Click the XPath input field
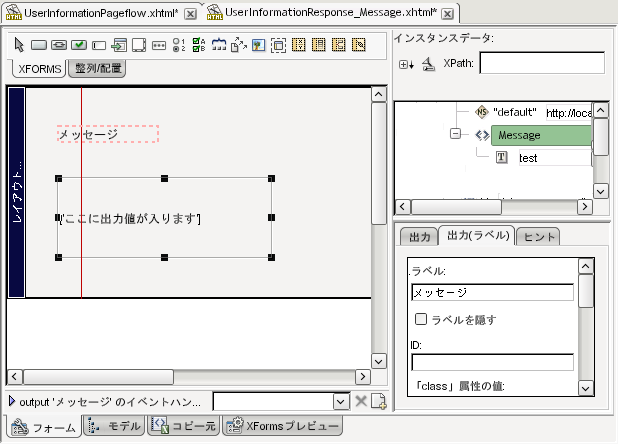The height and width of the screenshot is (444, 618). pyautogui.click(x=542, y=63)
